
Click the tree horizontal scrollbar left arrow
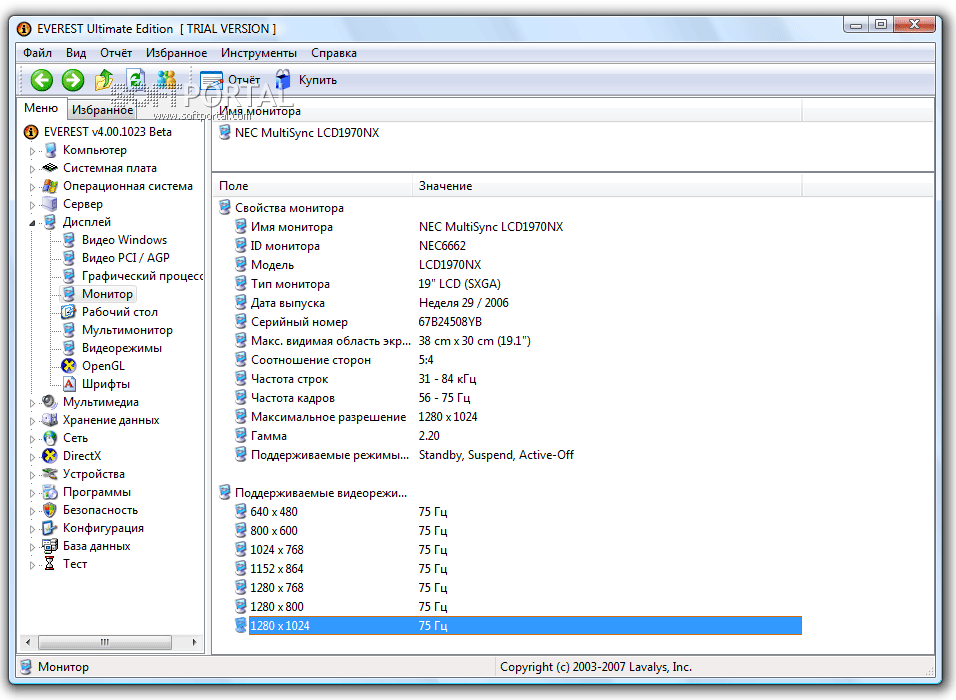click(x=27, y=642)
